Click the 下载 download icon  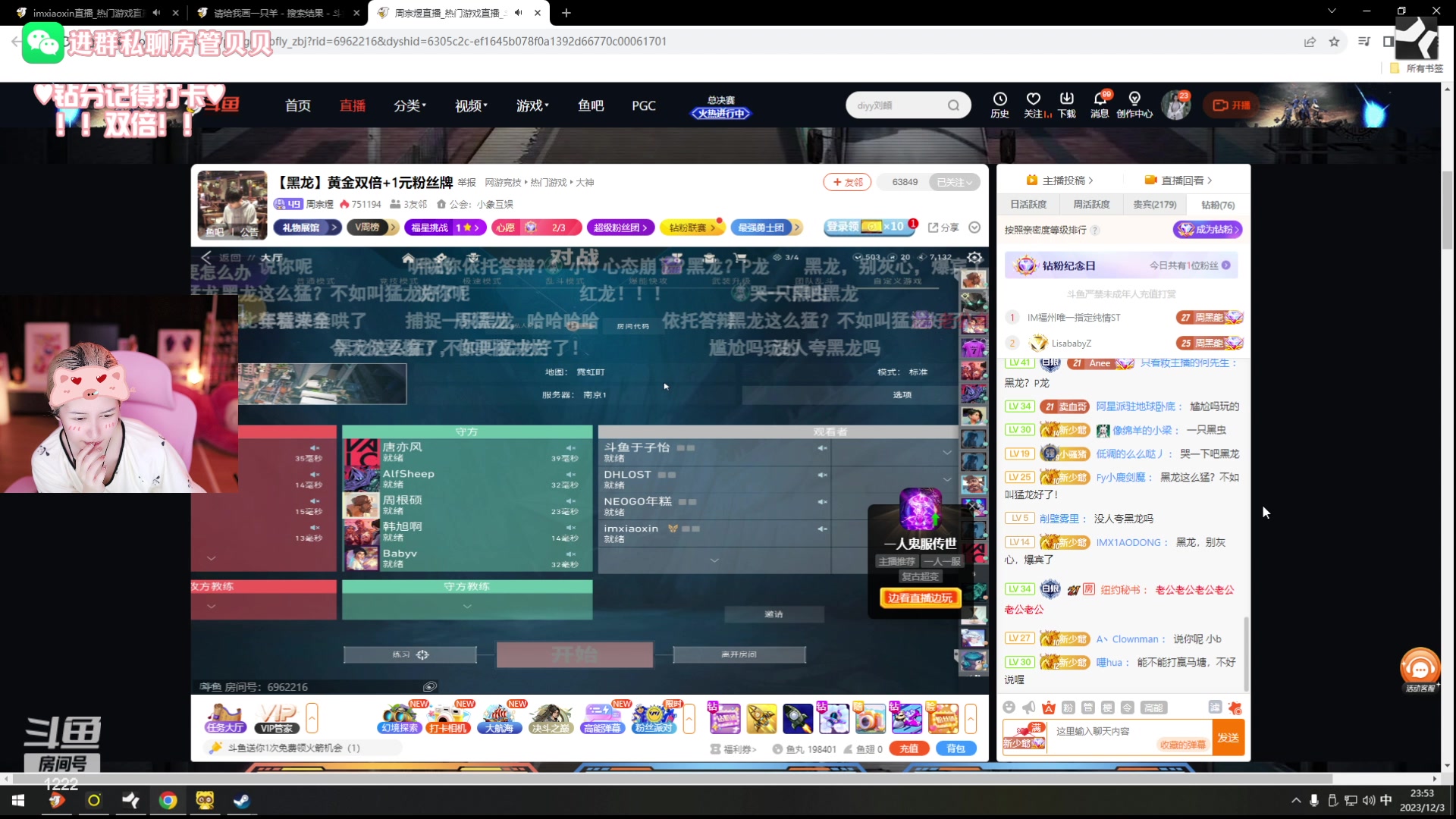click(x=1067, y=105)
